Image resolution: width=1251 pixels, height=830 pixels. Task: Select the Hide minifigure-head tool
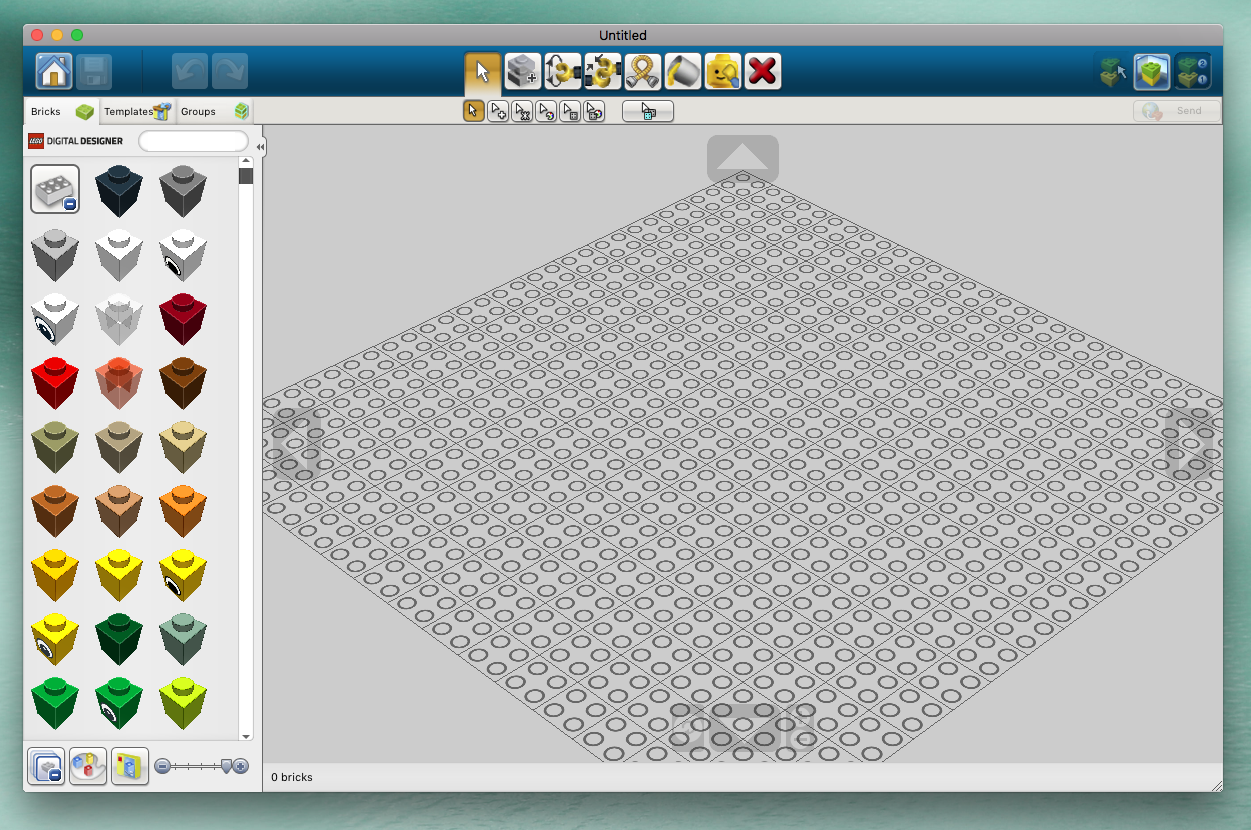pos(723,71)
